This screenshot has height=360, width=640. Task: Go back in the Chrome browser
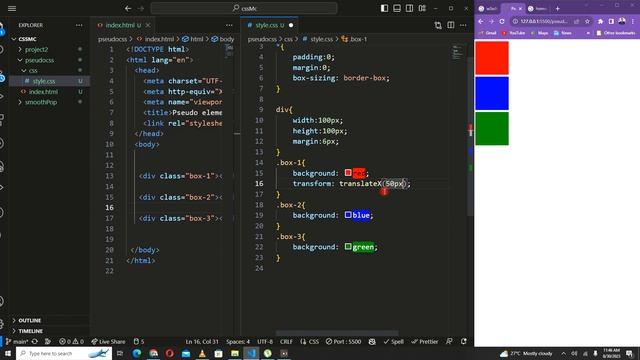[481, 21]
